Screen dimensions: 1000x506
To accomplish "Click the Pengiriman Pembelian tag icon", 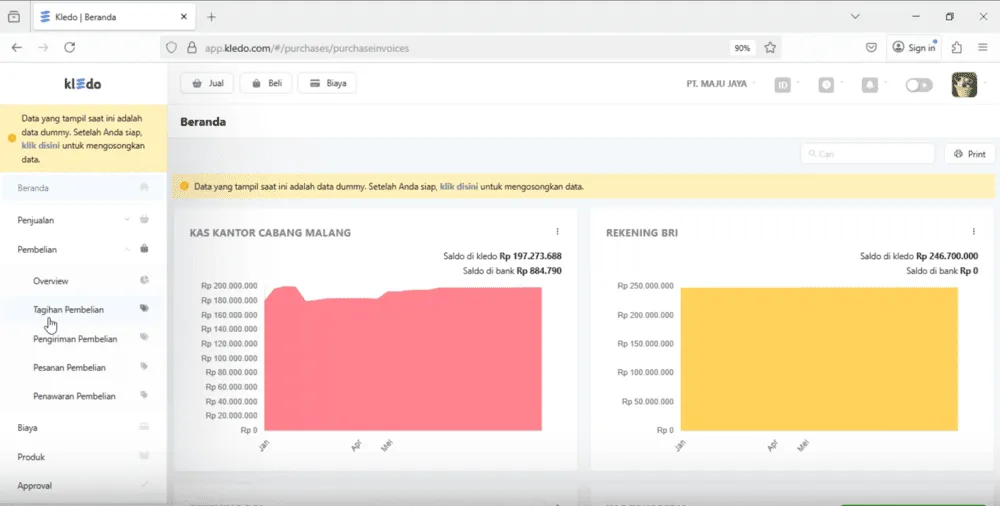I will tap(144, 337).
